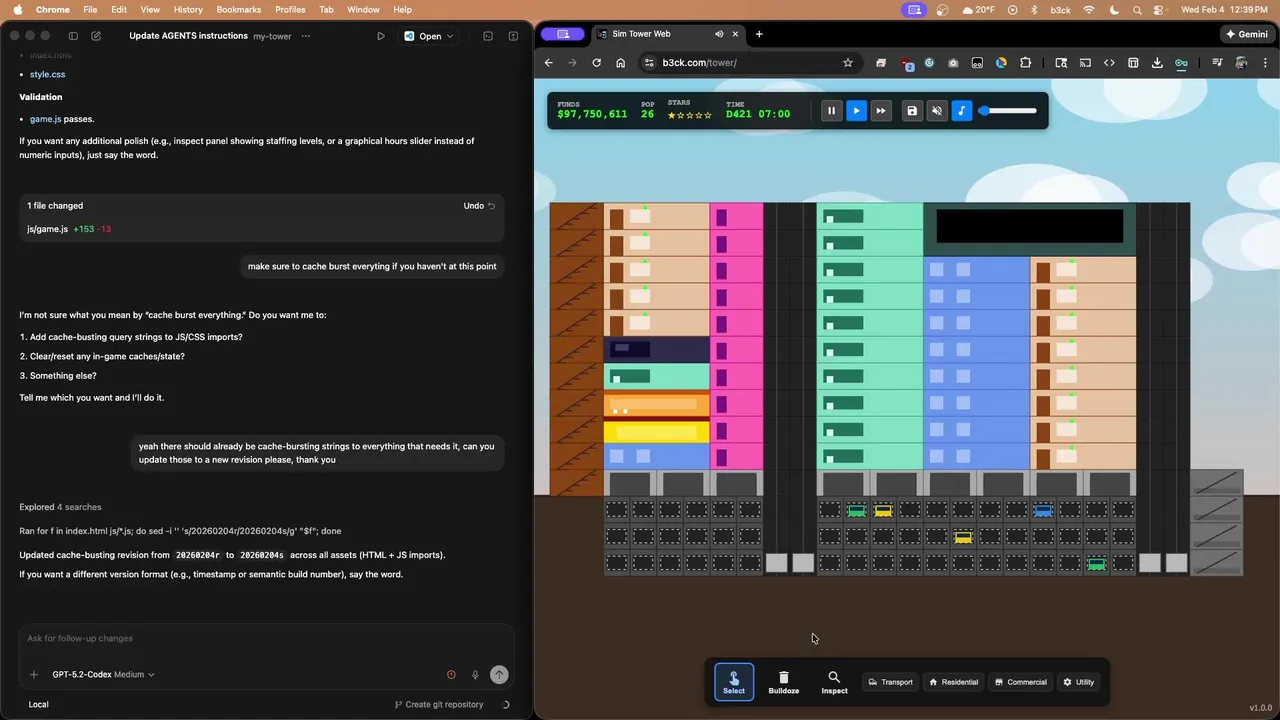Send message with the arrow button
The image size is (1280, 720).
[x=499, y=675]
